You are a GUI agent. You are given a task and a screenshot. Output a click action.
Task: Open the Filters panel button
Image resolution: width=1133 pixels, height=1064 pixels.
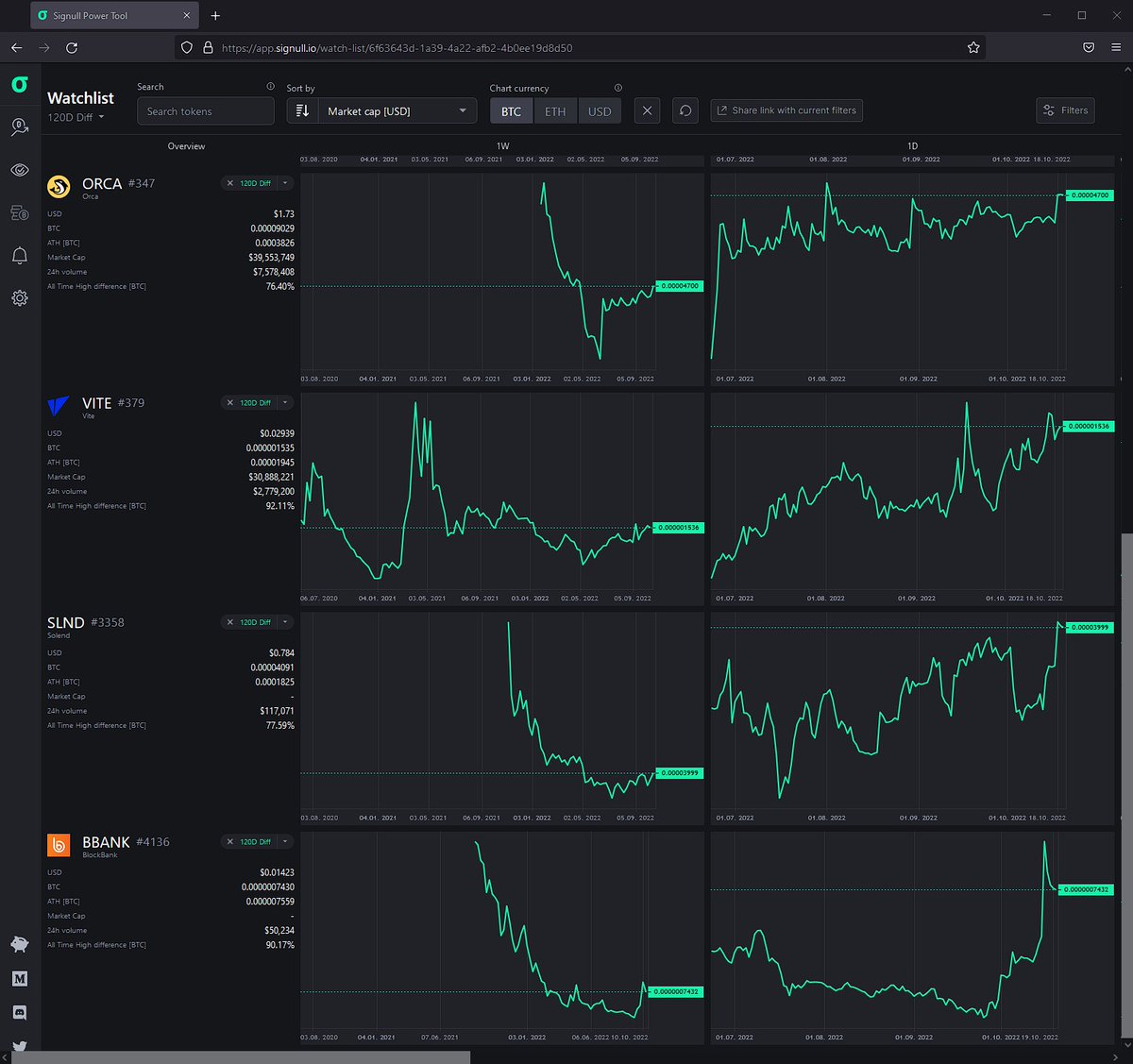[1065, 110]
